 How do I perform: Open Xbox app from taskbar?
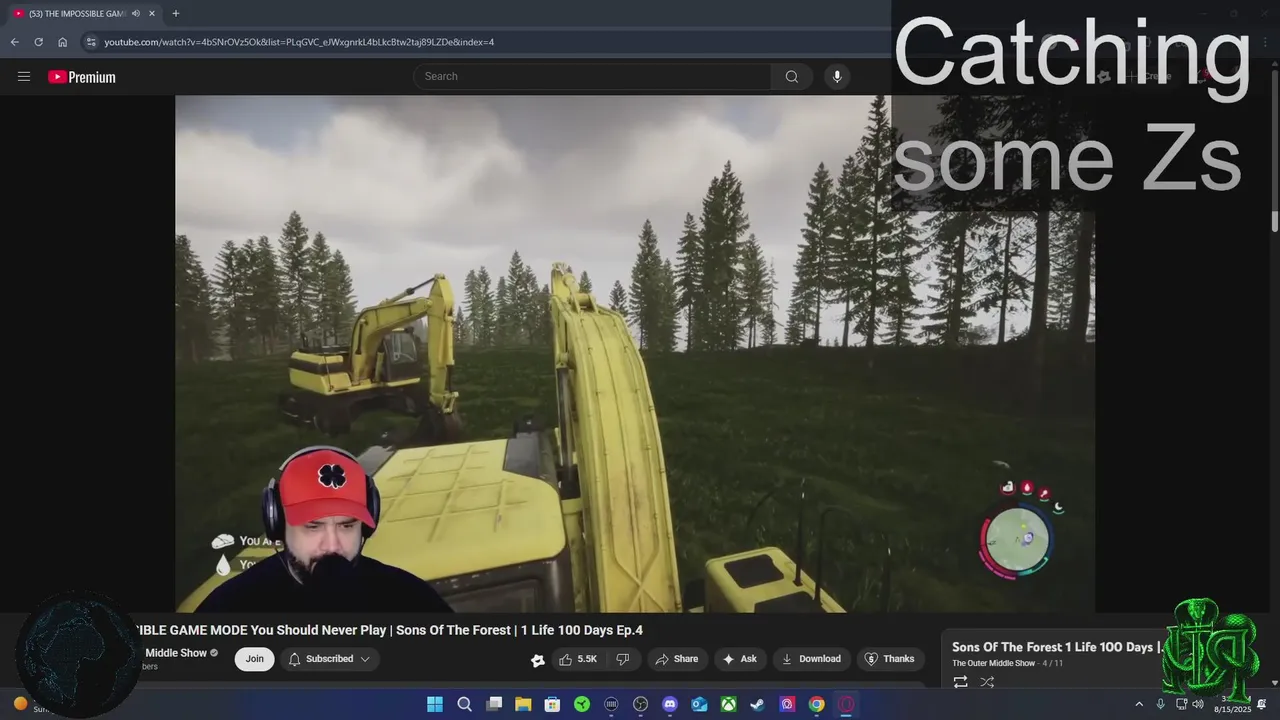pos(729,704)
